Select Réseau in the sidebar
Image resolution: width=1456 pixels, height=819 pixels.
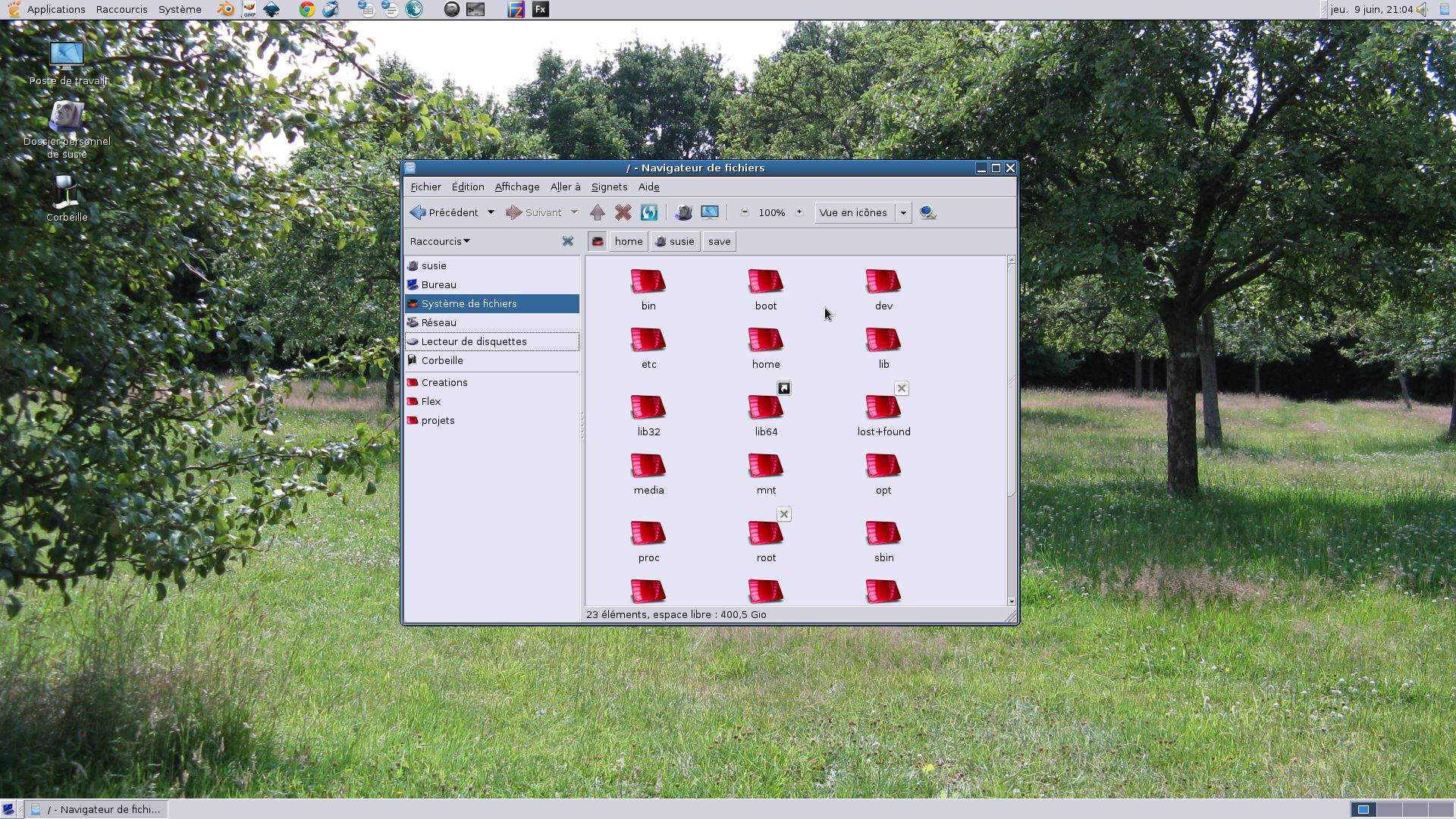(x=438, y=323)
